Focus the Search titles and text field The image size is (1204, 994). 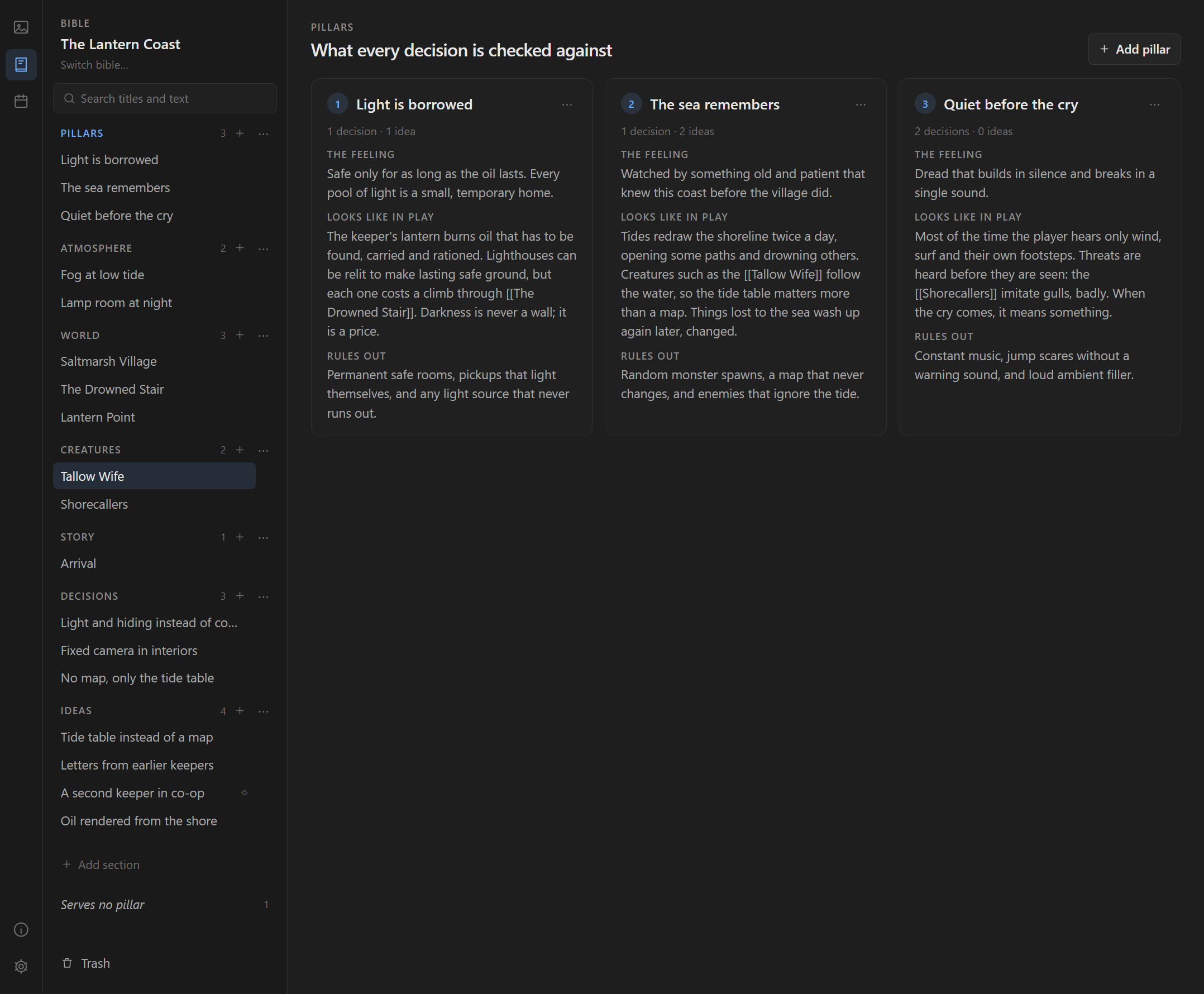click(165, 98)
